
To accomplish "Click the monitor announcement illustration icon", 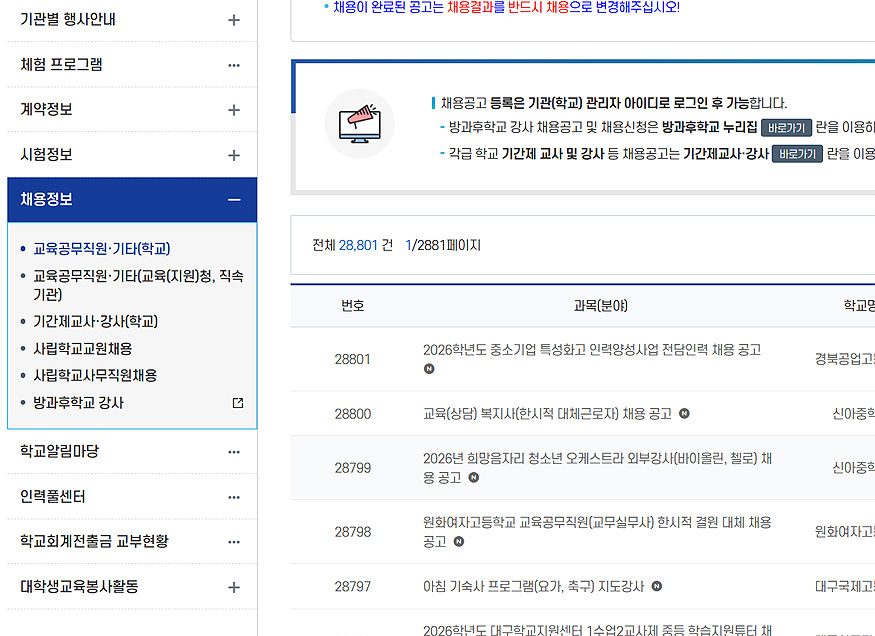I will [x=358, y=125].
